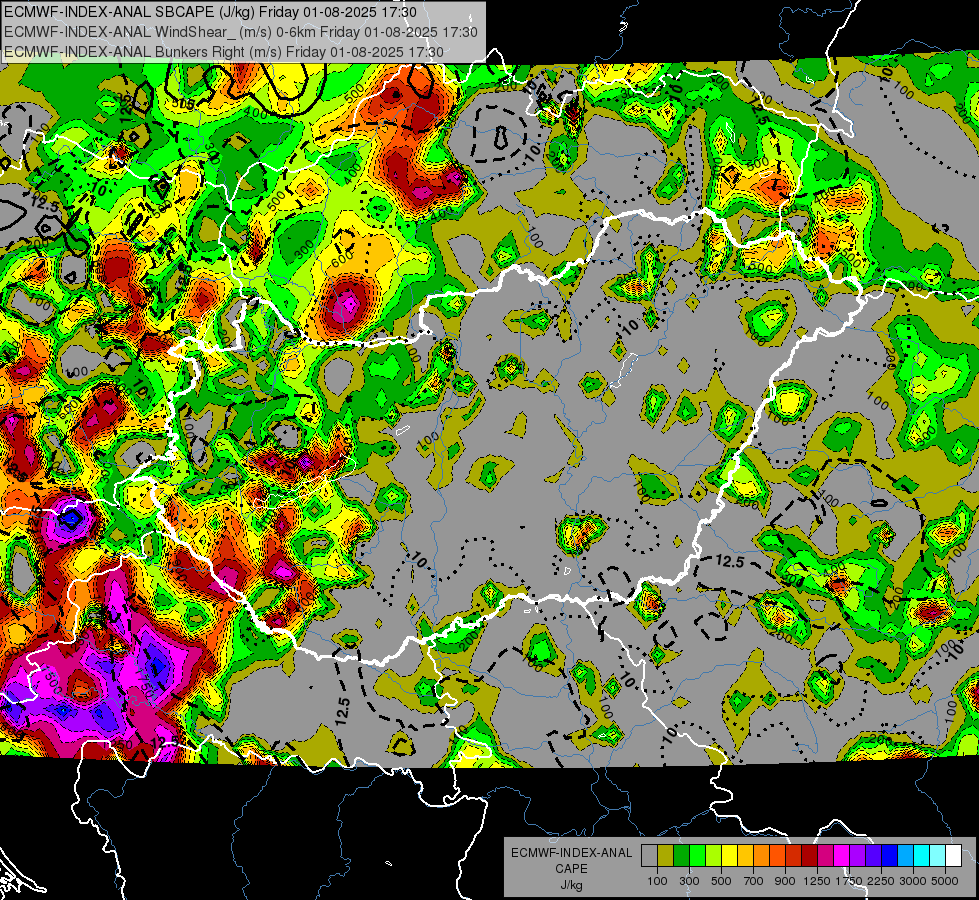The height and width of the screenshot is (900, 979).
Task: Pick the white swatch ending the legend
Action: pyautogui.click(x=953, y=855)
